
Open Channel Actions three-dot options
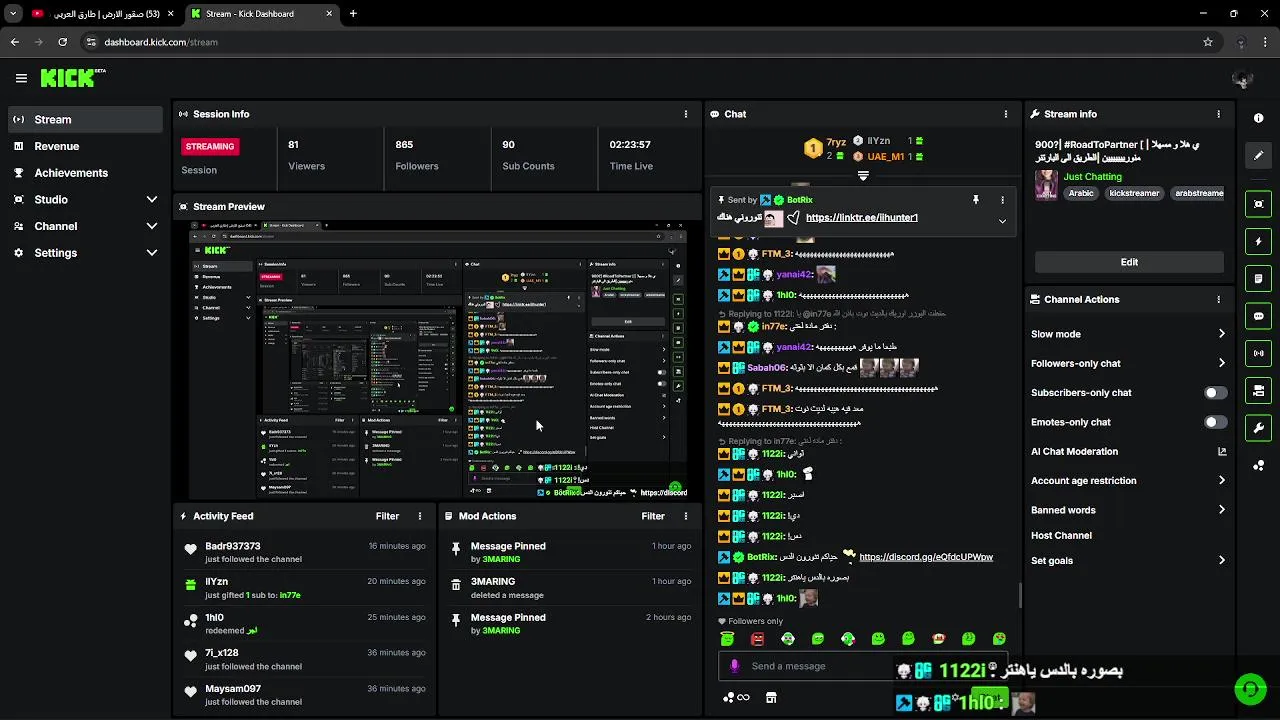click(1218, 299)
